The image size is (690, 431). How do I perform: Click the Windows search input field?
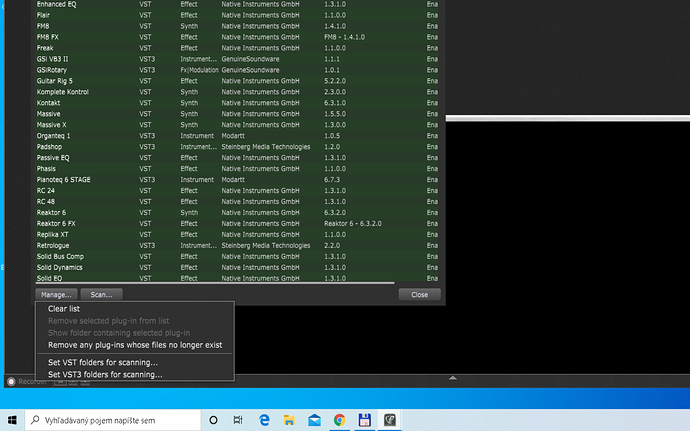tap(113, 420)
